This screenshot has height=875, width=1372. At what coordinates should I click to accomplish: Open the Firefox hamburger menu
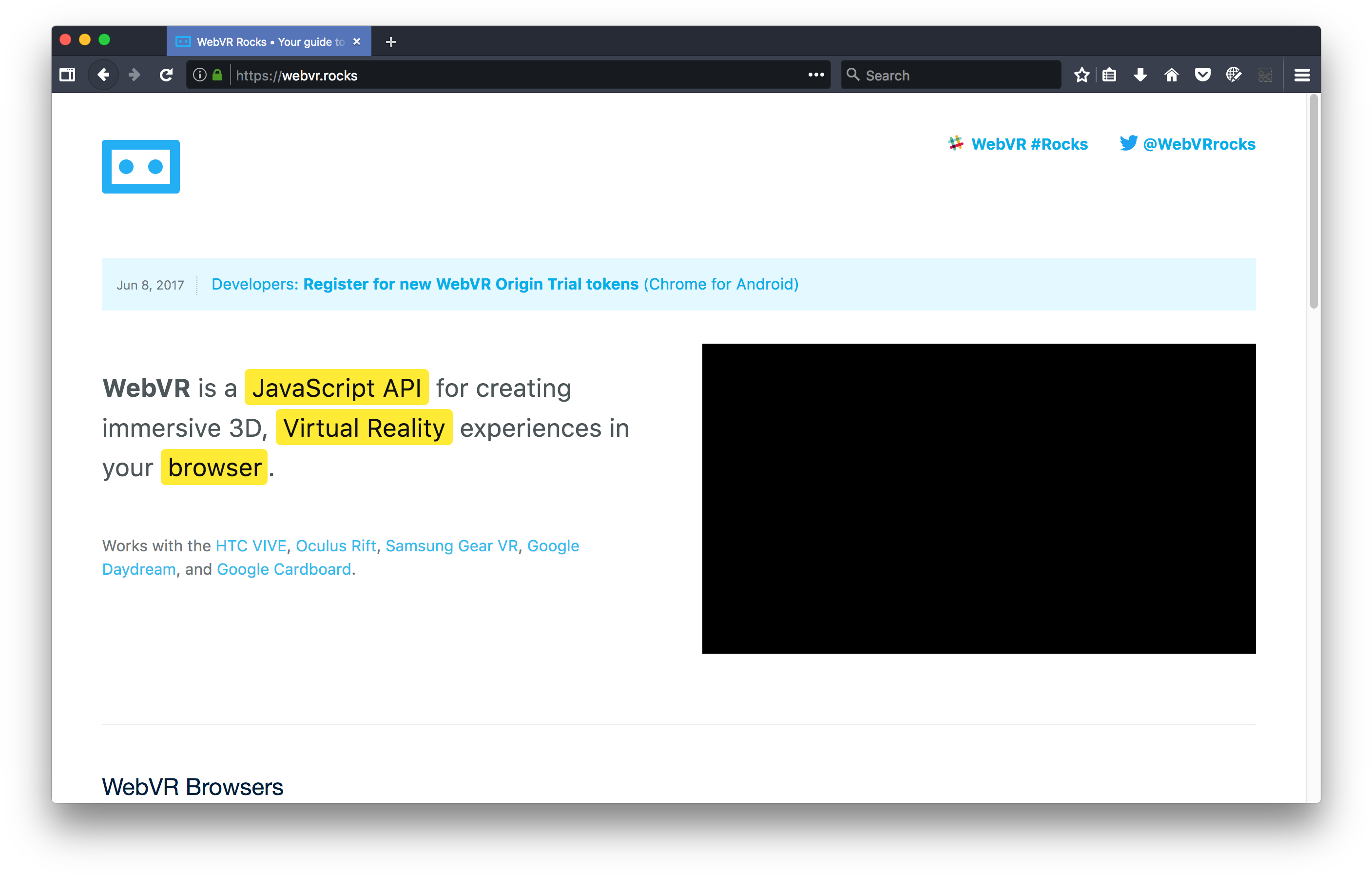(x=1302, y=75)
